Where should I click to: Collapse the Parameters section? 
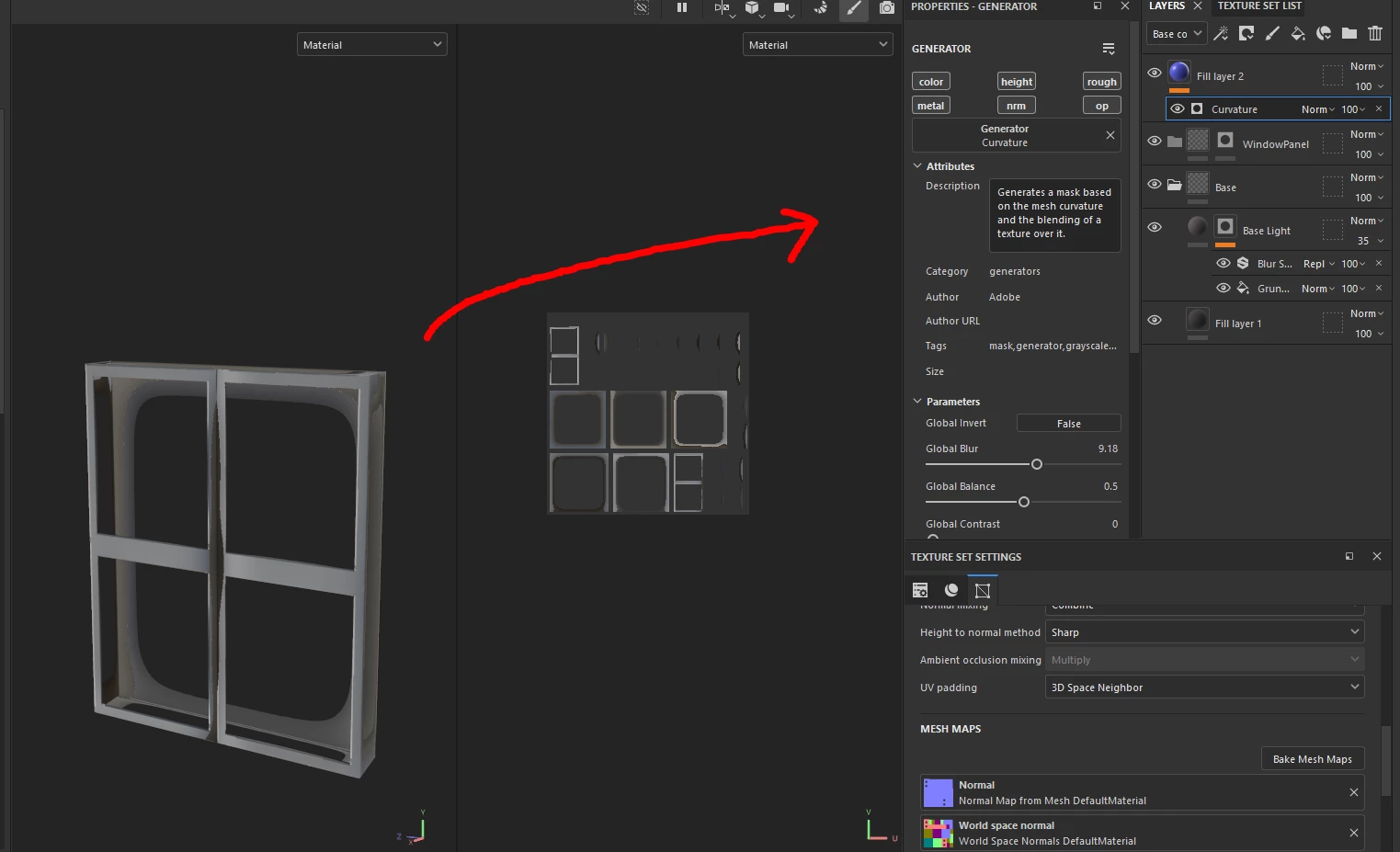point(946,402)
